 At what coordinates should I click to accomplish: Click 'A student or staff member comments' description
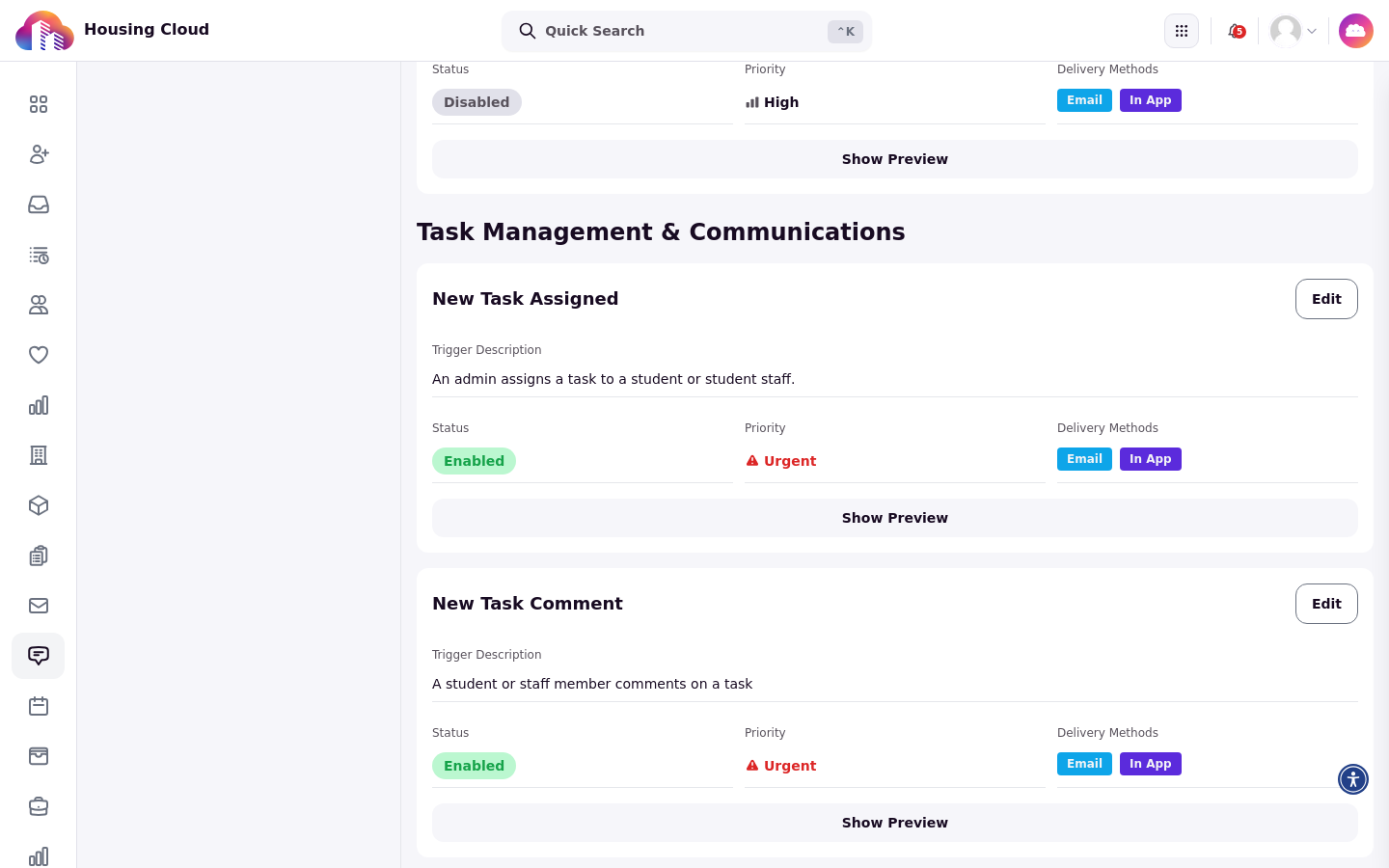pyautogui.click(x=592, y=684)
